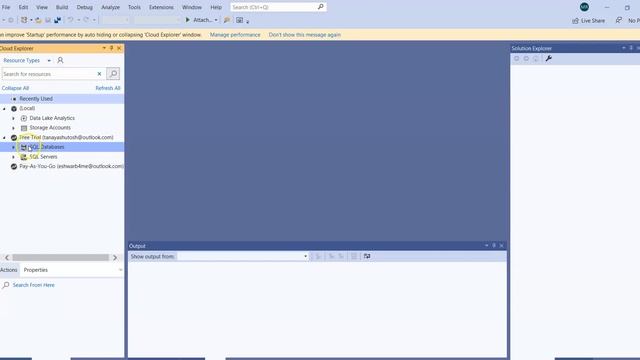Click the user account avatar in title bar
Screen dimensions: 640x360
pos(584,7)
